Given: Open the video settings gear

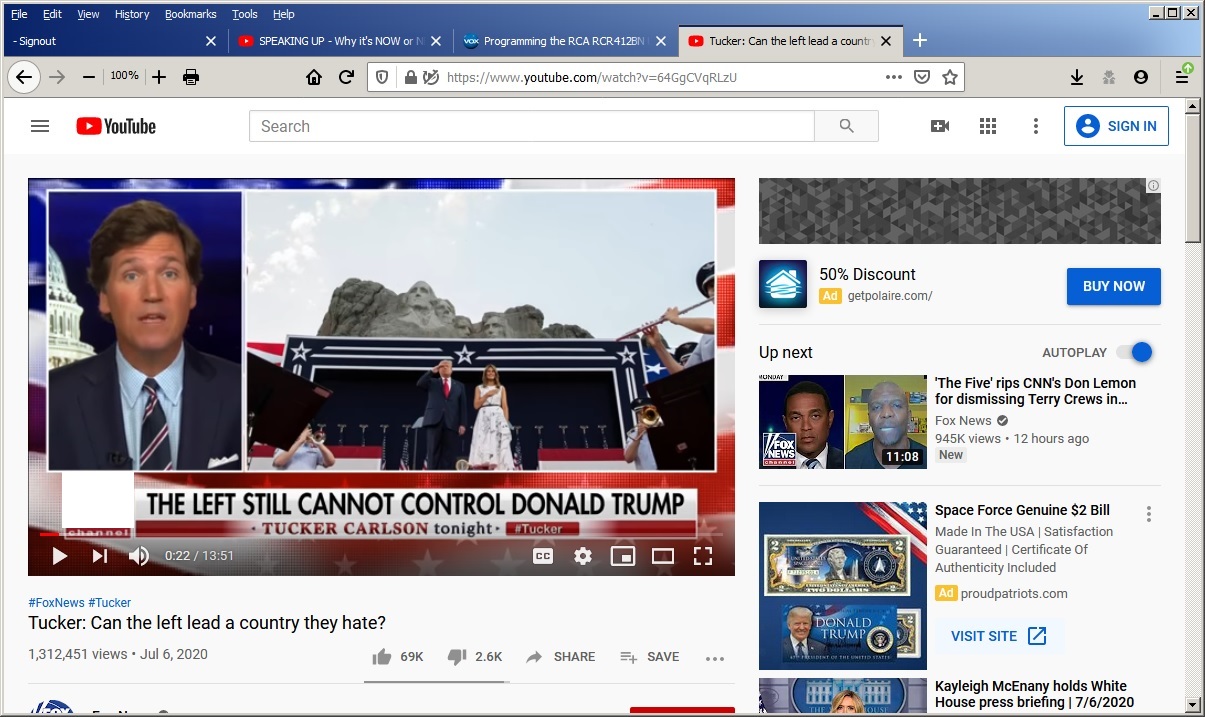Looking at the screenshot, I should pyautogui.click(x=583, y=556).
